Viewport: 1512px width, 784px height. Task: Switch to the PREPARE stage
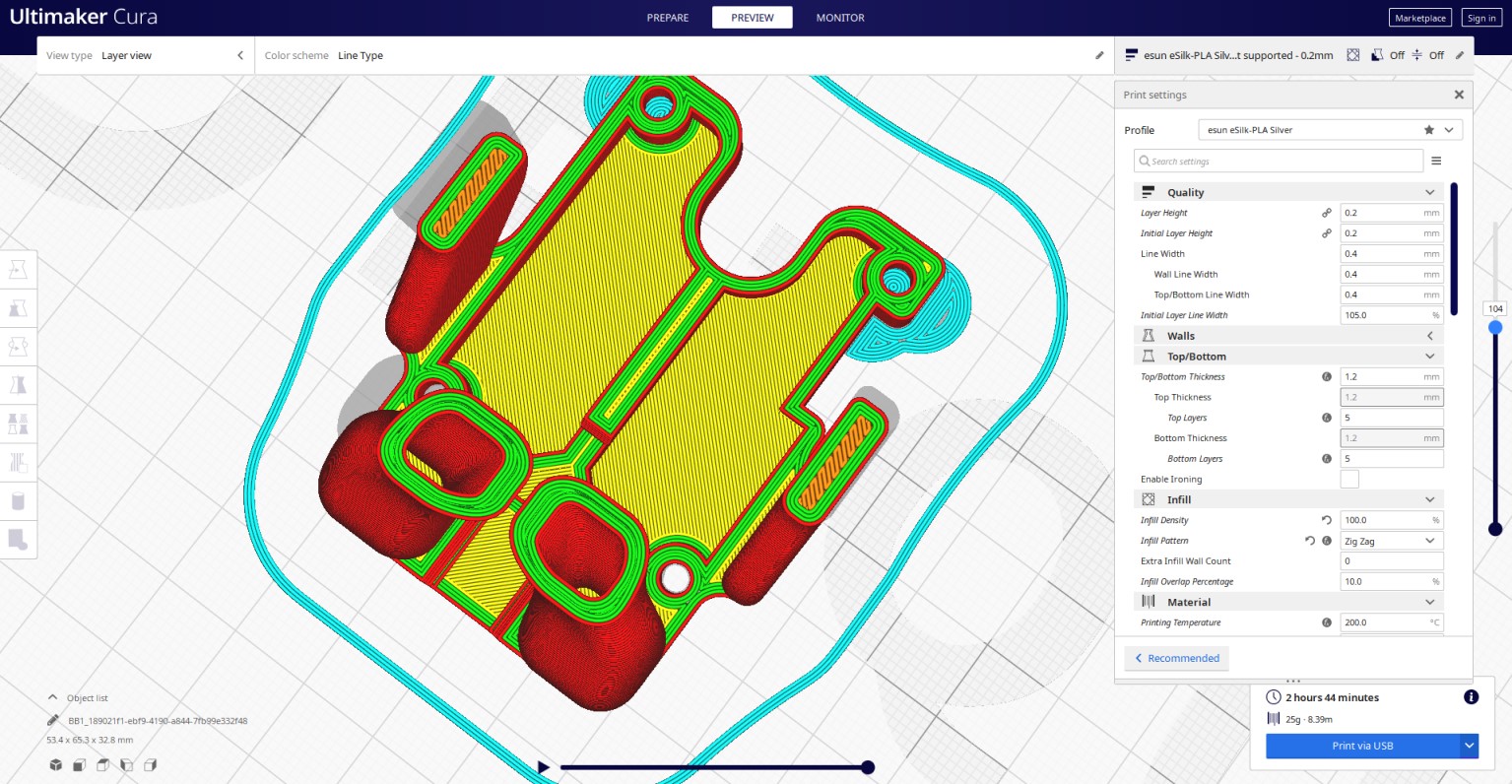click(x=668, y=18)
